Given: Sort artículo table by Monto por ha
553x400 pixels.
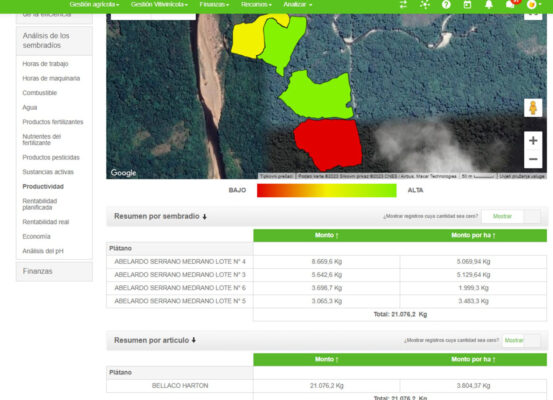Looking at the screenshot, I should click(473, 359).
